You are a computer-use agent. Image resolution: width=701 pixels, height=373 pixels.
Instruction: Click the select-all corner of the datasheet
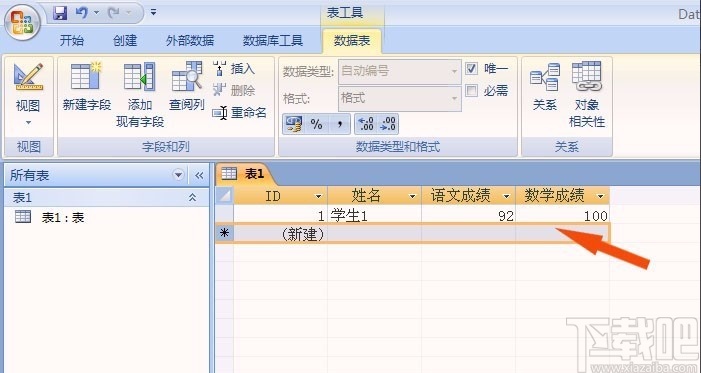[x=224, y=195]
